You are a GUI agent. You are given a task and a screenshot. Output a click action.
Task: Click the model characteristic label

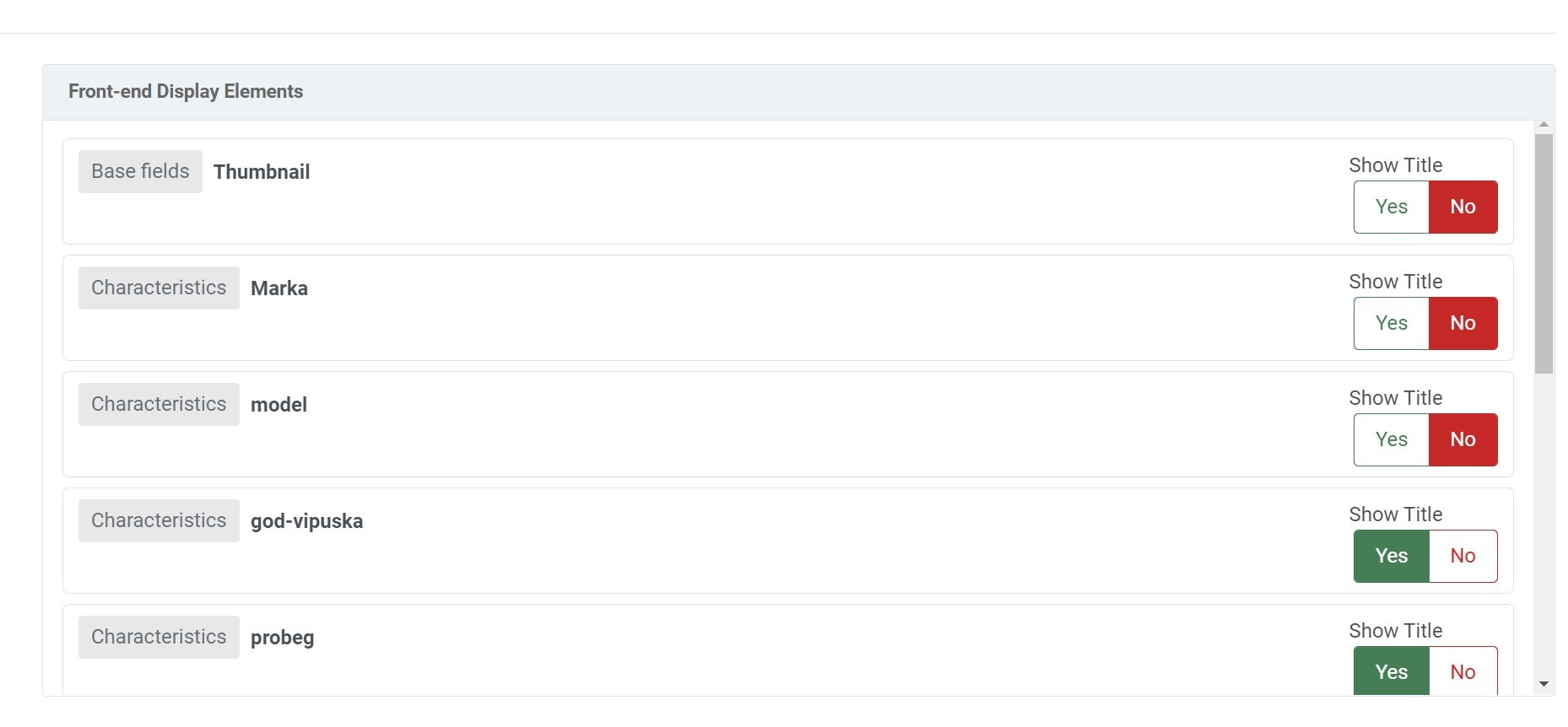[278, 405]
